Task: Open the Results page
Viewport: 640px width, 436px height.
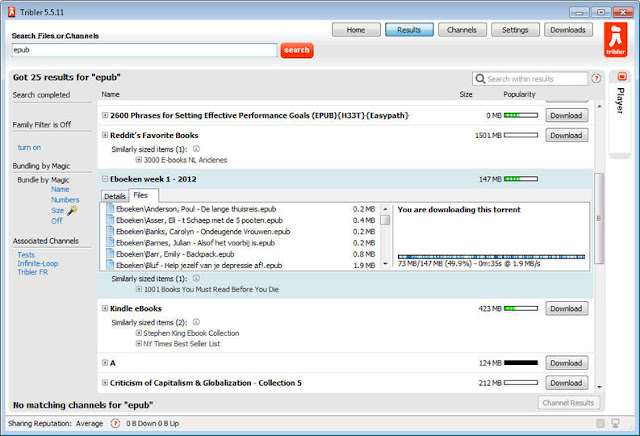Action: (409, 30)
